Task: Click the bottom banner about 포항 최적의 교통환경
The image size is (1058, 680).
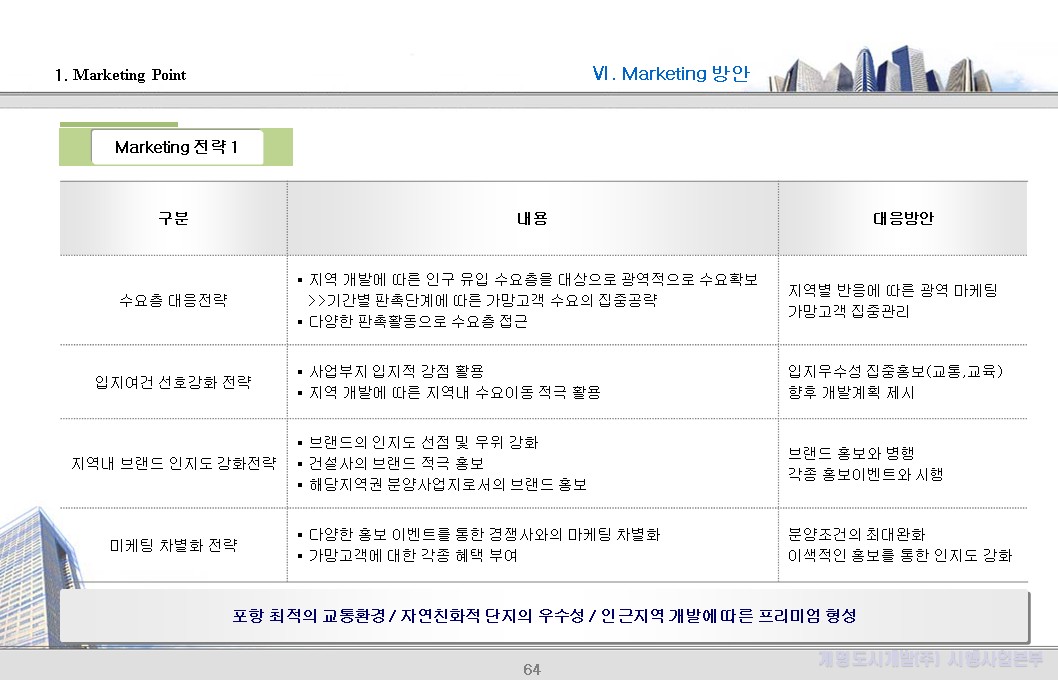Action: [545, 616]
